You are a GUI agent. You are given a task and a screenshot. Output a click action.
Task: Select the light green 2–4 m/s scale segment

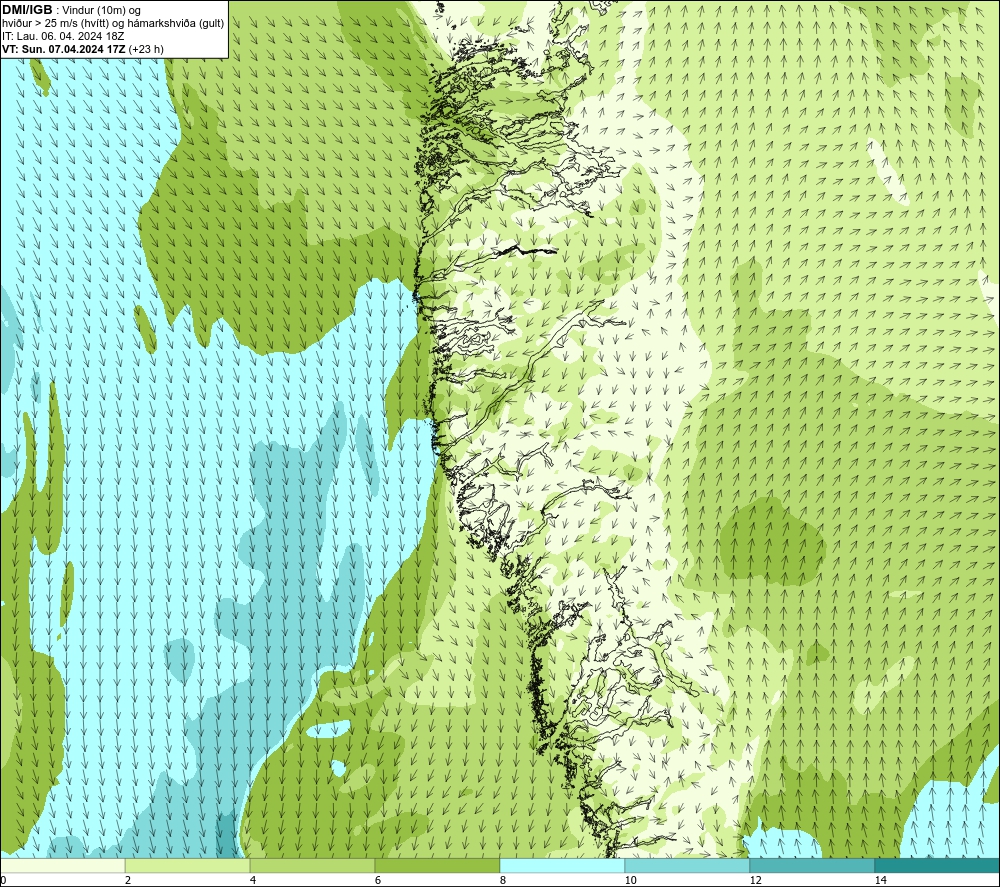coord(188,865)
